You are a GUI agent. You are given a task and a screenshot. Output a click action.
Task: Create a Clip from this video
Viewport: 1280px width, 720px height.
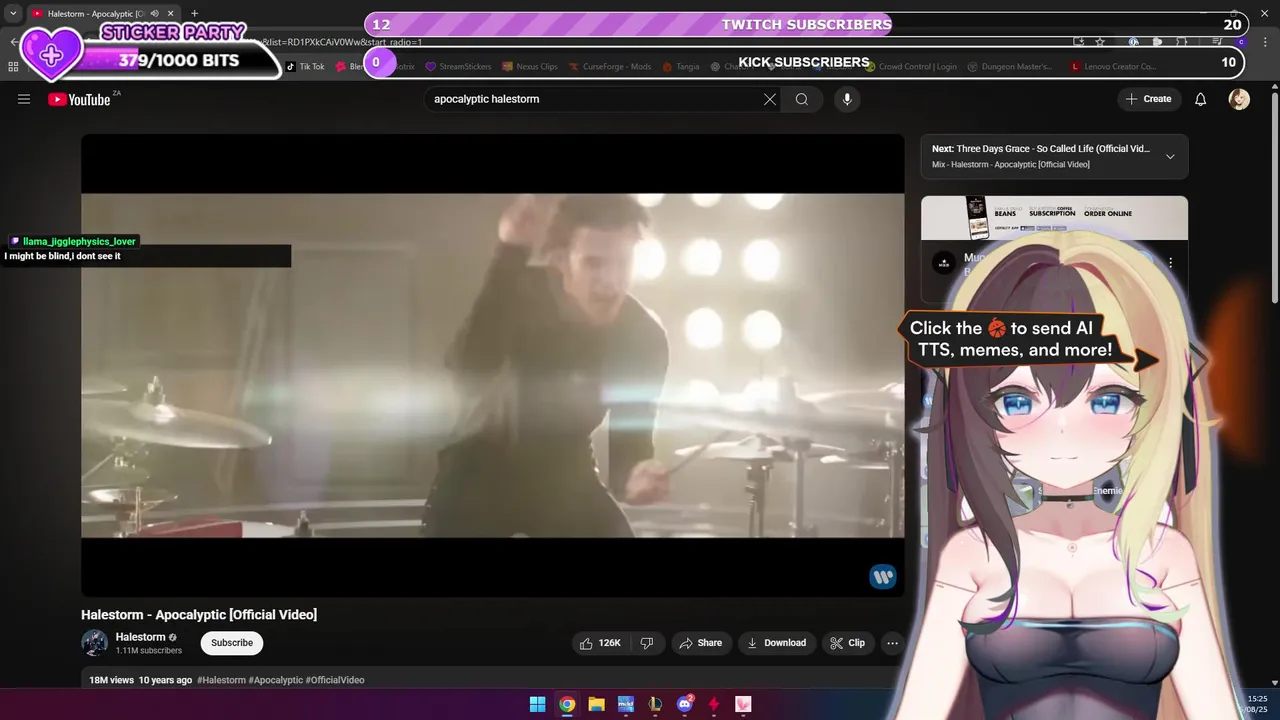[x=847, y=643]
